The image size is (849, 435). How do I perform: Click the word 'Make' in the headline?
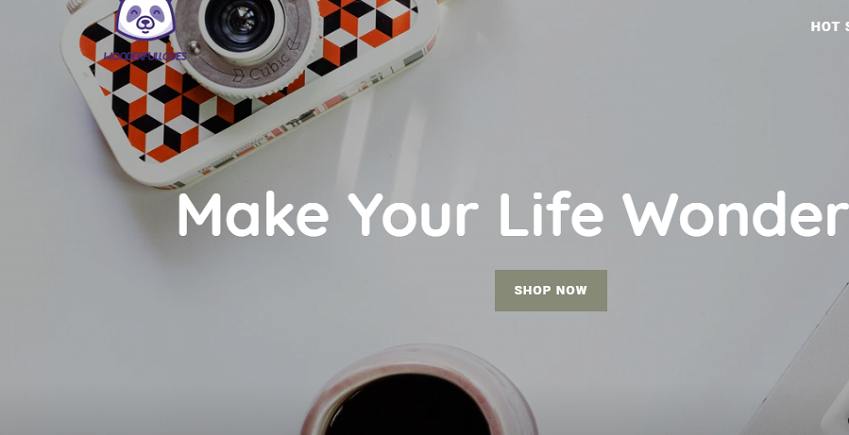coord(253,215)
